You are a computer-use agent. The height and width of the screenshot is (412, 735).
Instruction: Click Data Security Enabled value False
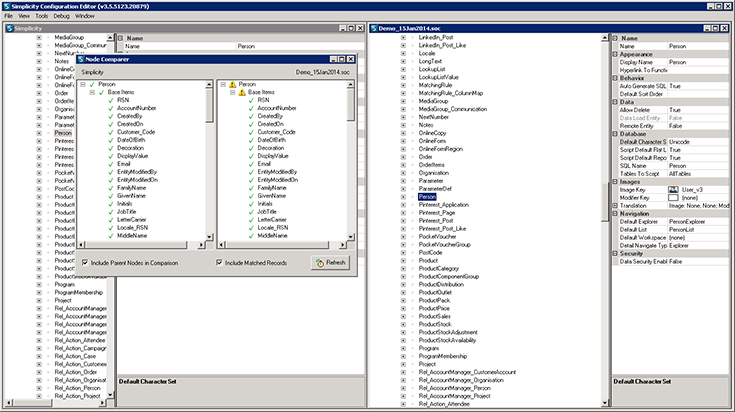(x=698, y=262)
